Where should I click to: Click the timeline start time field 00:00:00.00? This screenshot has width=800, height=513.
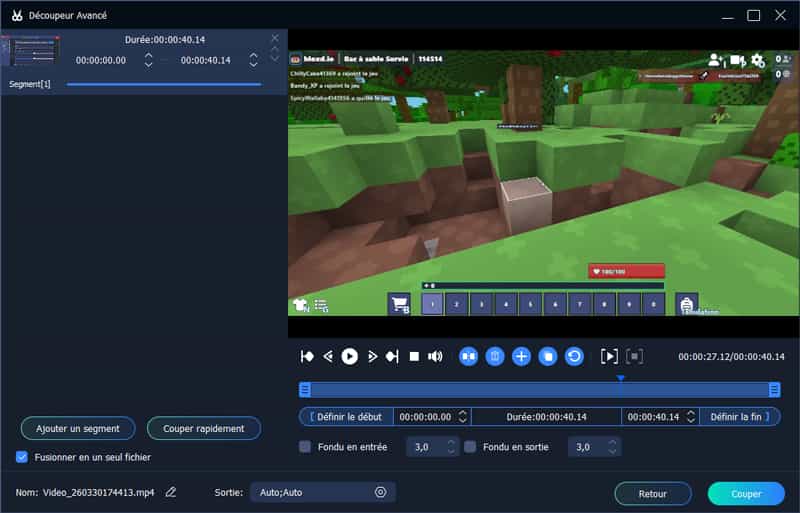click(x=426, y=417)
